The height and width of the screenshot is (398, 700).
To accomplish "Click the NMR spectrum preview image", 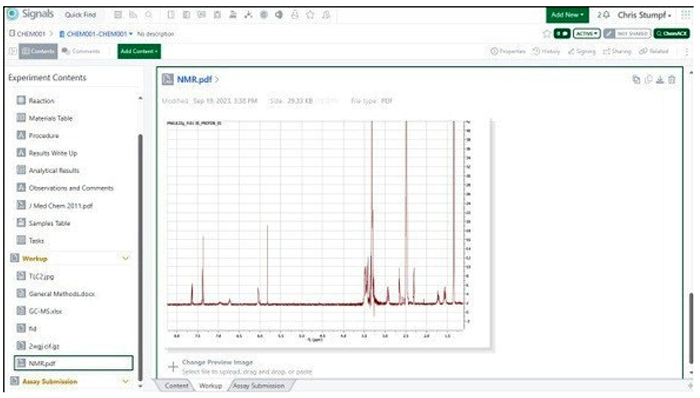I will pyautogui.click(x=328, y=234).
